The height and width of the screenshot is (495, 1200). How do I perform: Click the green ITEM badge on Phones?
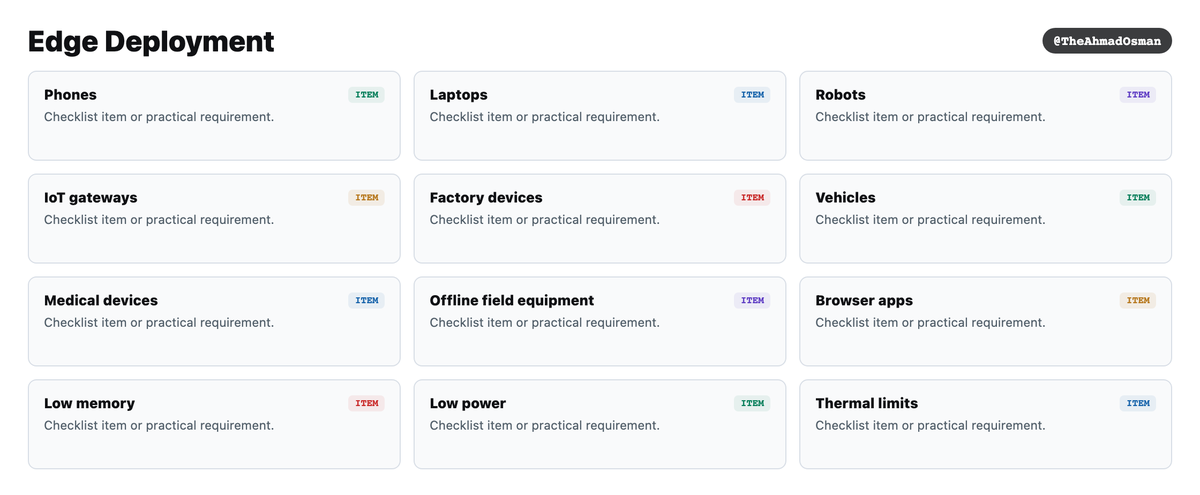click(x=367, y=95)
